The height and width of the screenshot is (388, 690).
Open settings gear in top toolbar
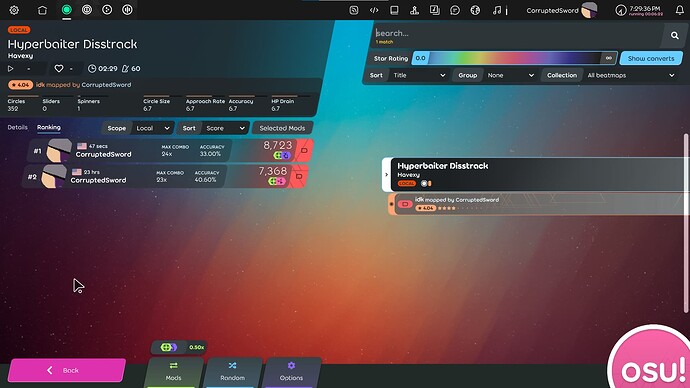14,10
